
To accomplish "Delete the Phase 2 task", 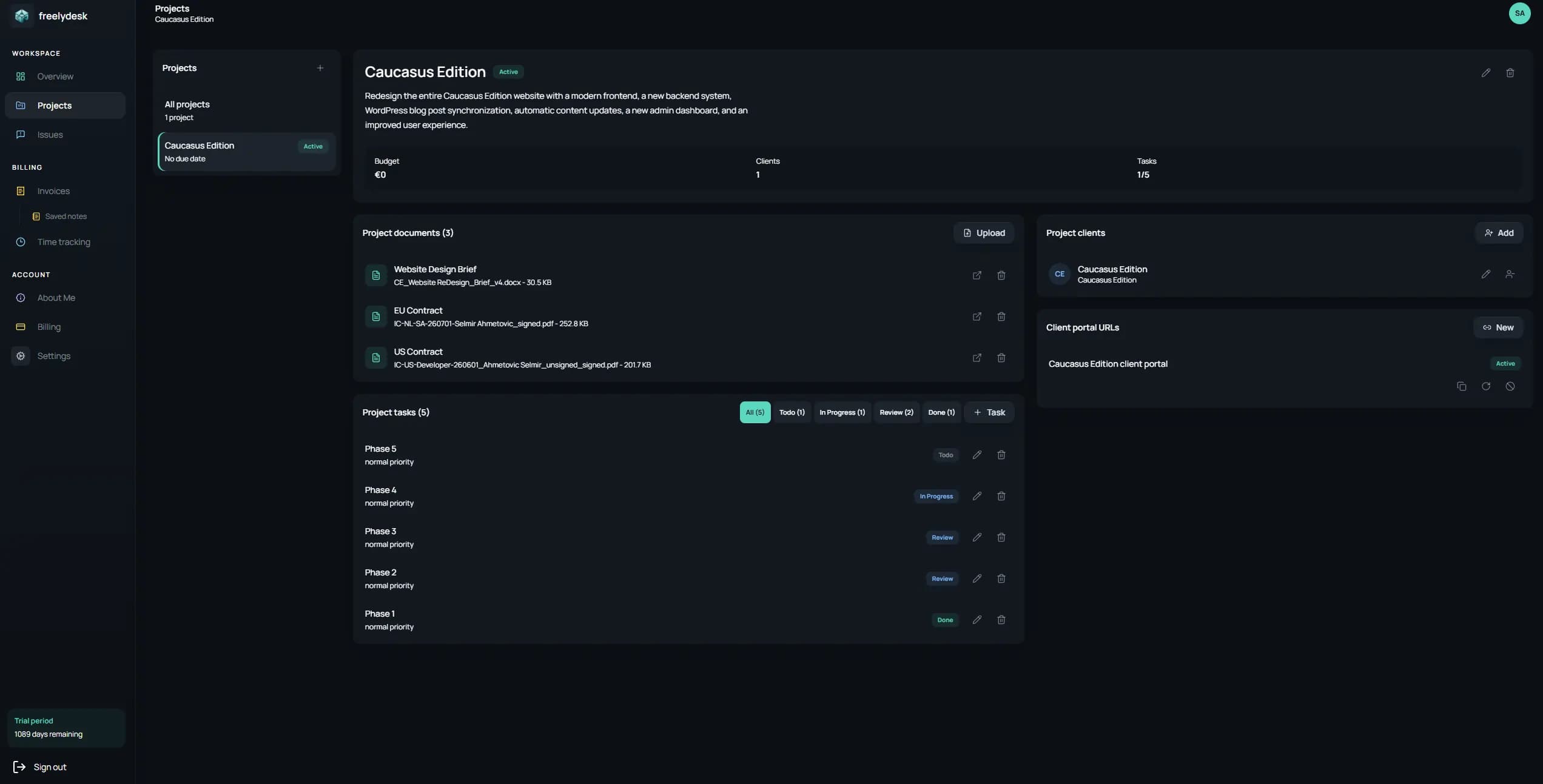I will click(x=1001, y=578).
